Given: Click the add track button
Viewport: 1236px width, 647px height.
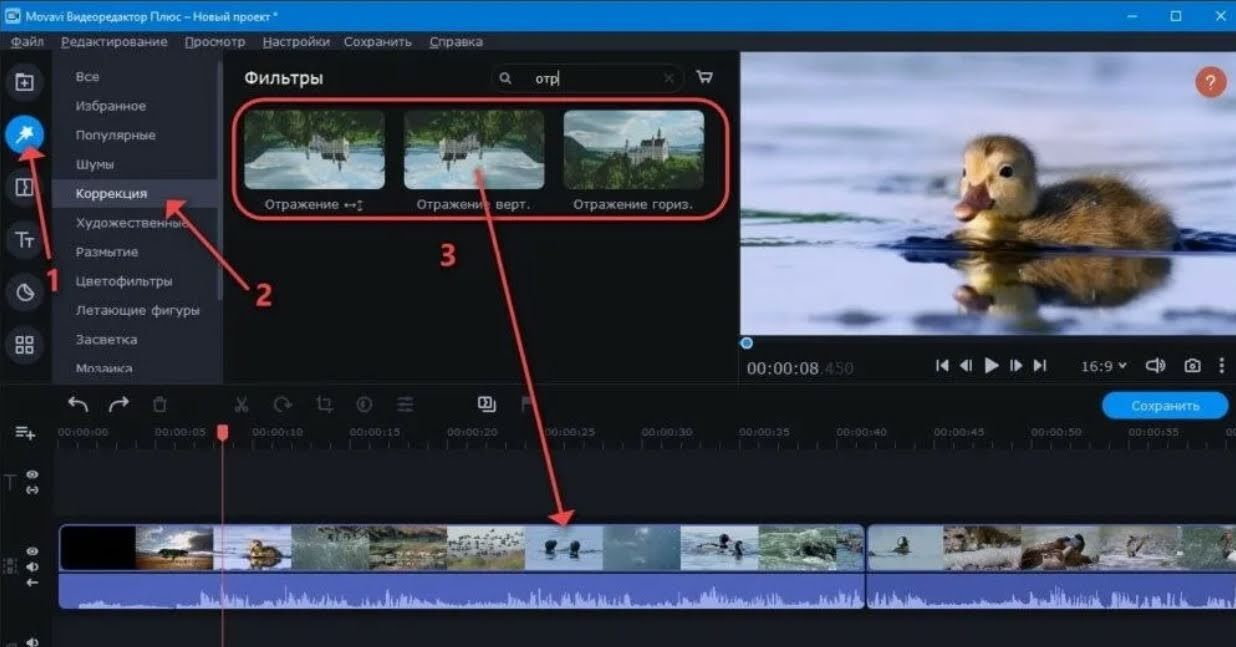Looking at the screenshot, I should tap(25, 432).
